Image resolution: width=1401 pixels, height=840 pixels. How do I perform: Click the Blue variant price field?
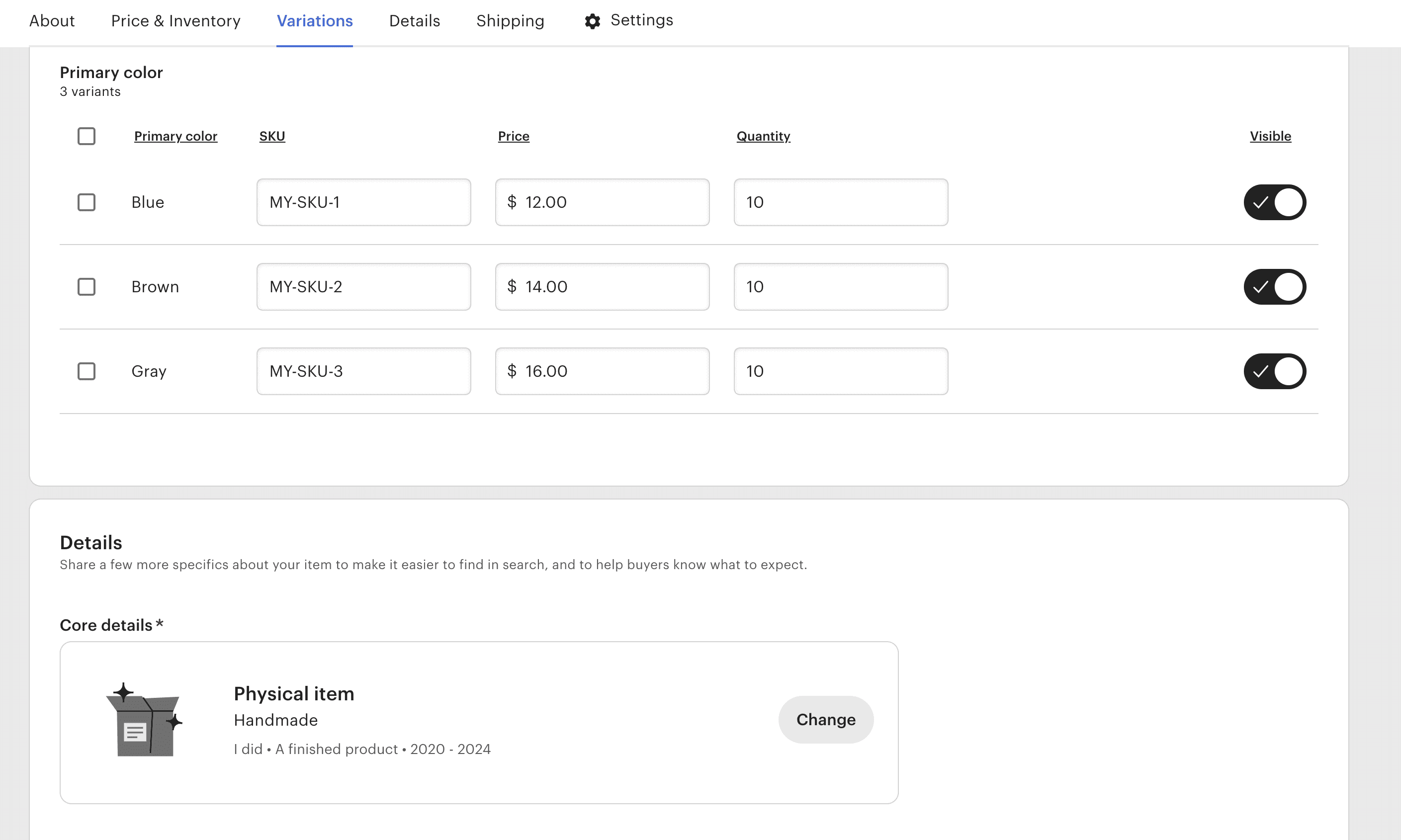pyautogui.click(x=602, y=202)
